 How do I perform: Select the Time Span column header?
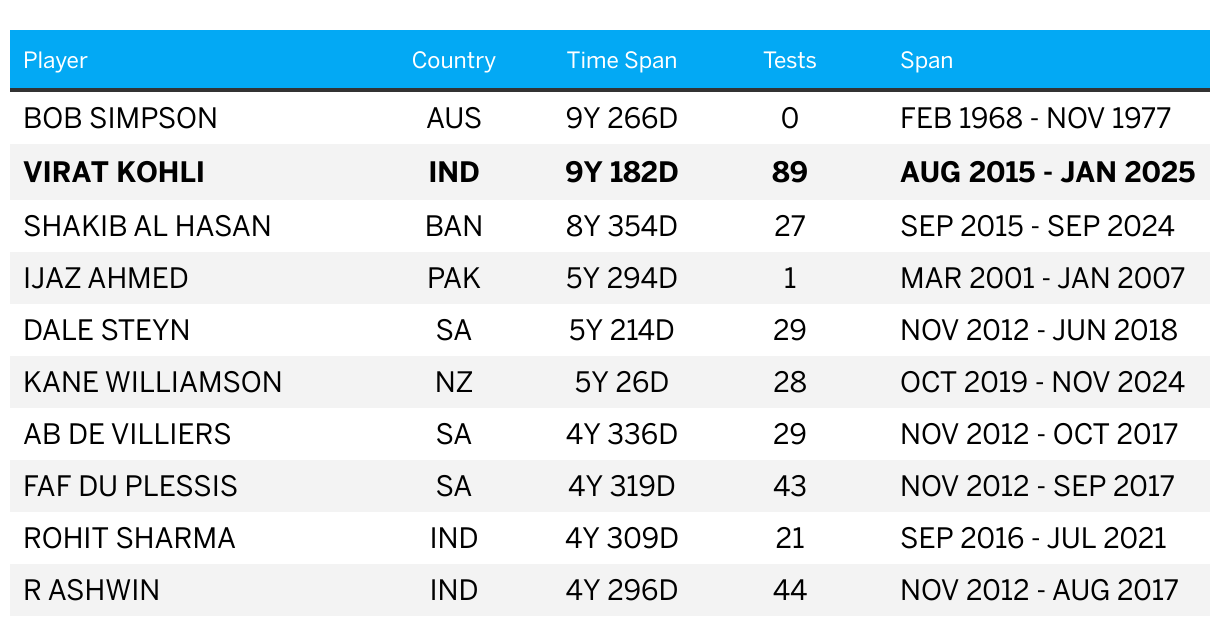point(622,60)
